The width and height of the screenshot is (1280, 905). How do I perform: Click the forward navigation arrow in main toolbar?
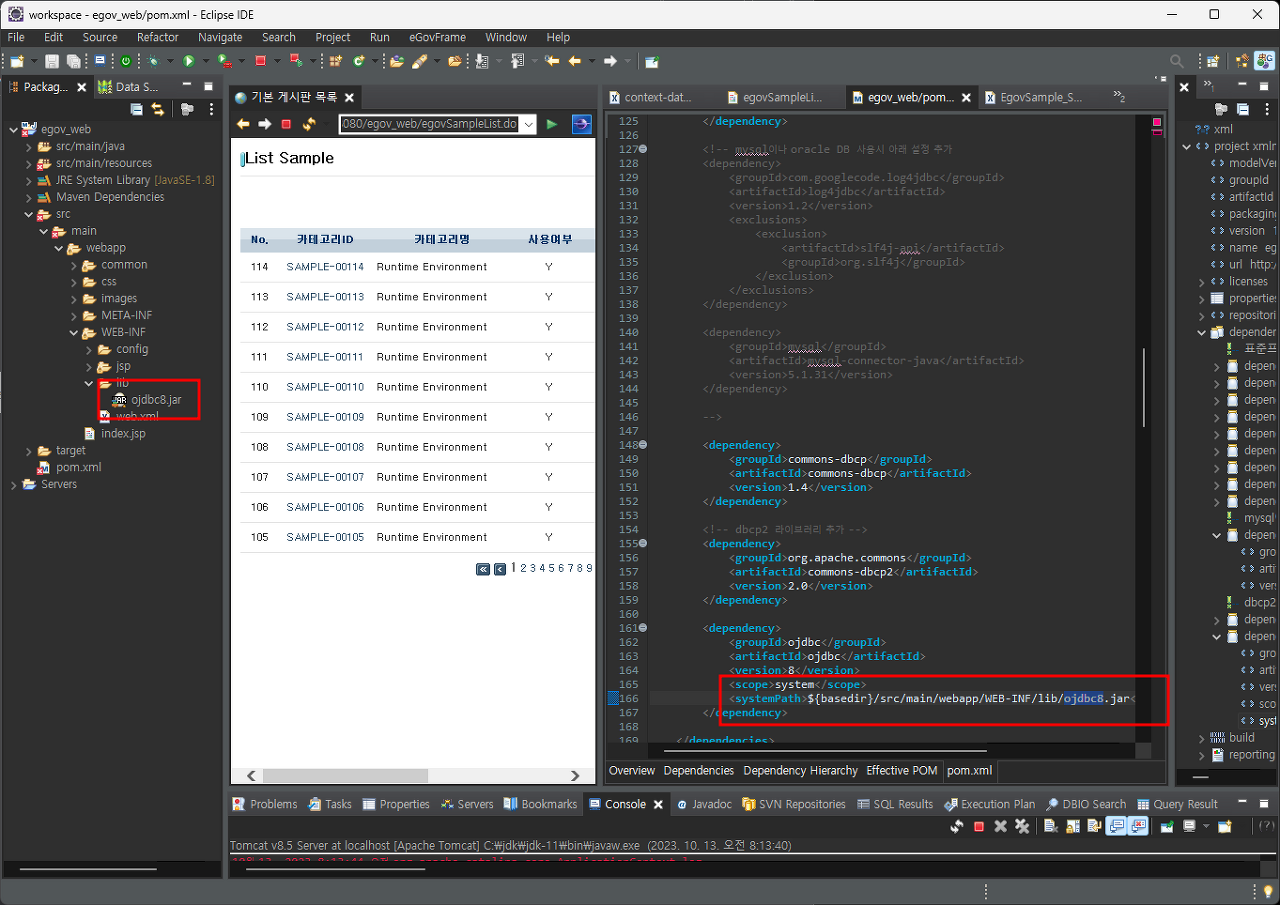[610, 61]
